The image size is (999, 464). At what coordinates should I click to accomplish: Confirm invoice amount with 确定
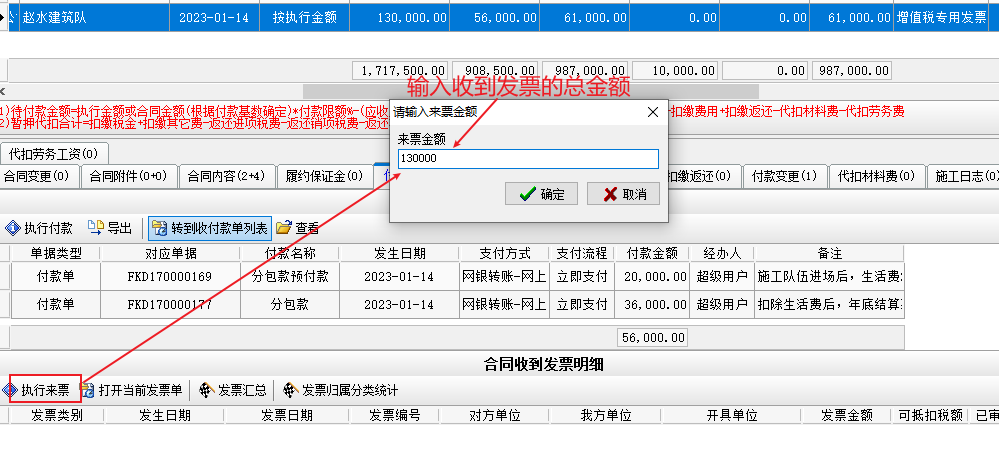(x=542, y=194)
